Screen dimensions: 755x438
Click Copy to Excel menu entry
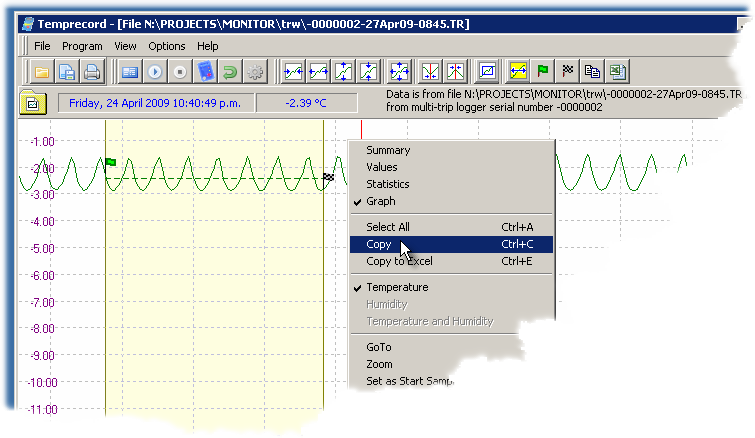451,261
